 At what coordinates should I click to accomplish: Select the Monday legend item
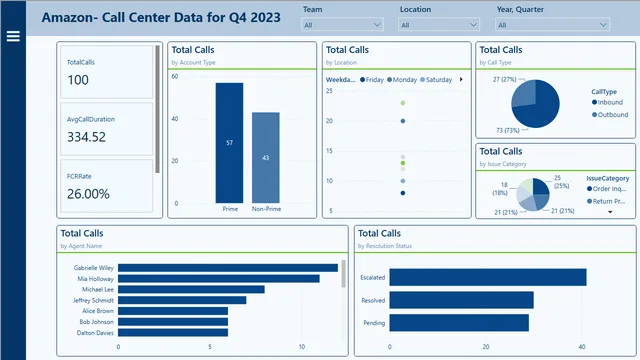(x=402, y=80)
